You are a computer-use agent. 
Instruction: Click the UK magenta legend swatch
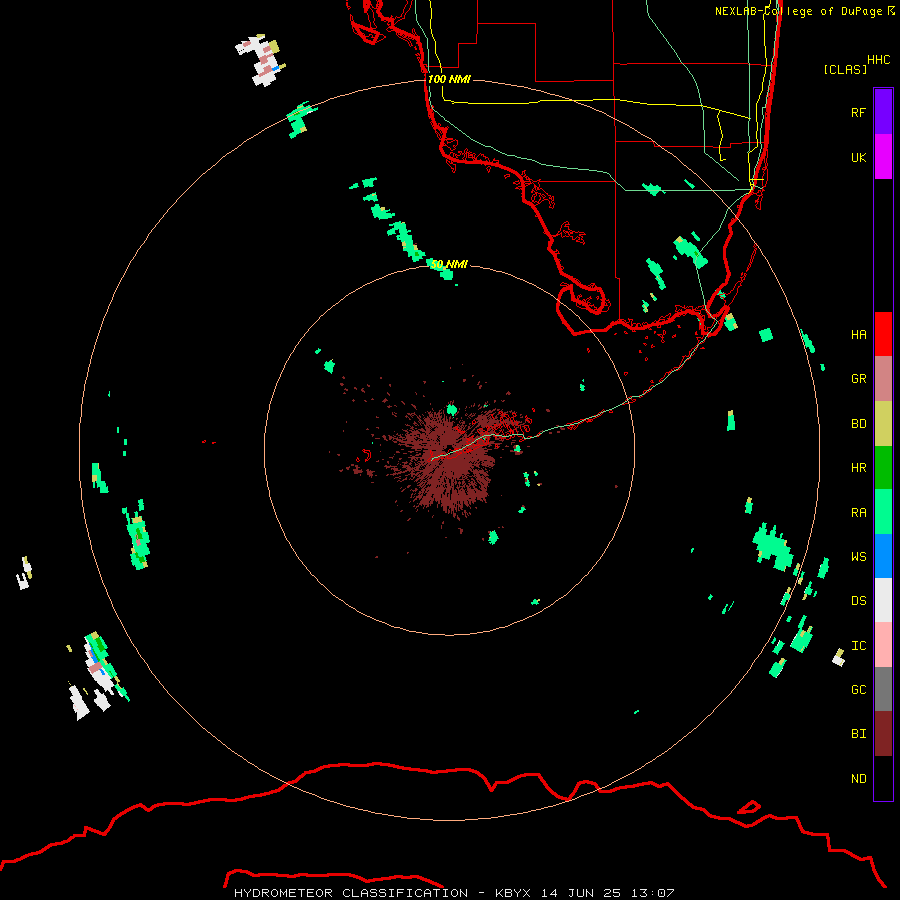(x=883, y=157)
